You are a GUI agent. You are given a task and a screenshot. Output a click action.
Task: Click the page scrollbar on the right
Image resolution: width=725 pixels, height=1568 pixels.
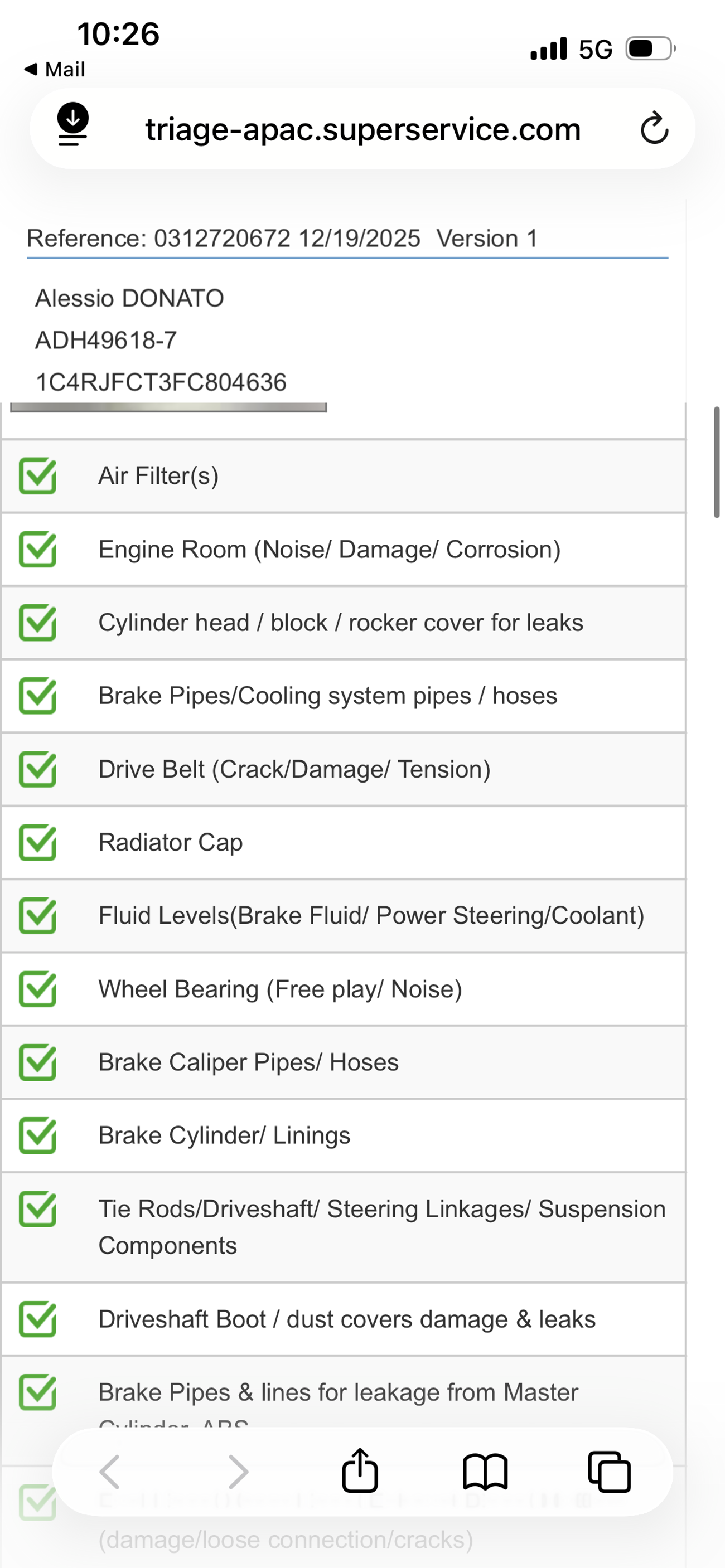[717, 462]
